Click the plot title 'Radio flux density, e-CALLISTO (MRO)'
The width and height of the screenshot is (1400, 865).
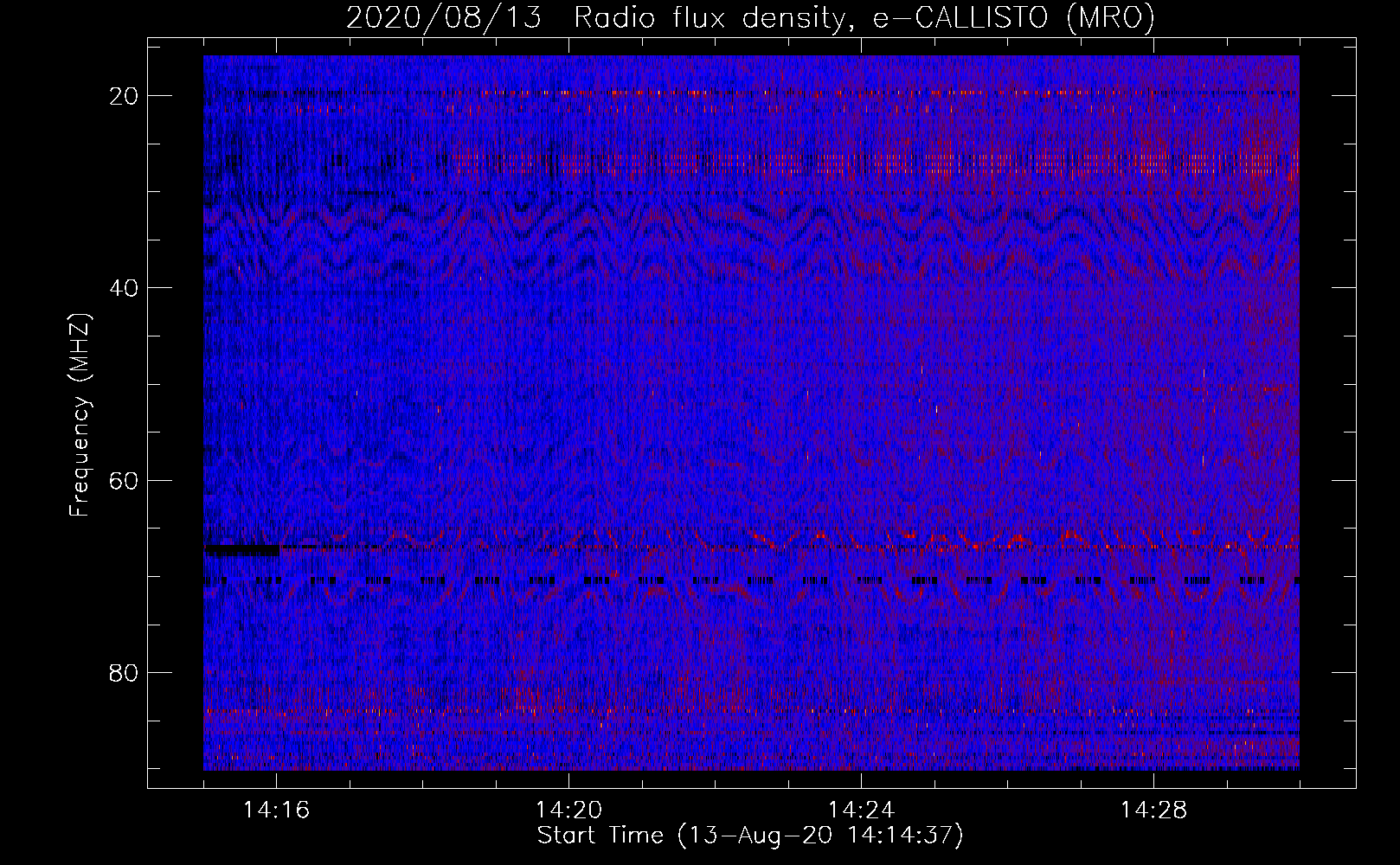[864, 18]
